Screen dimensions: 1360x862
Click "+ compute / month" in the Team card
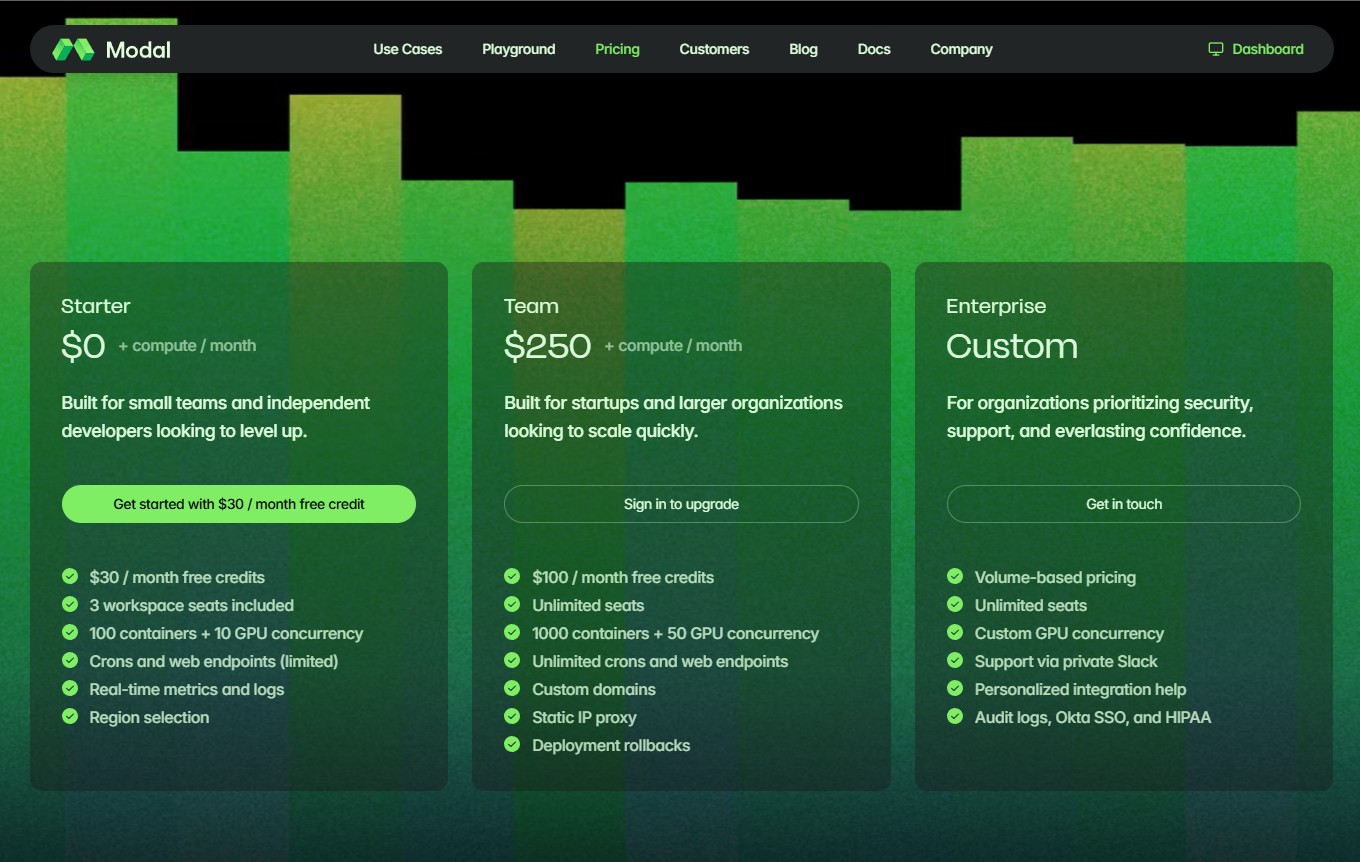[673, 346]
